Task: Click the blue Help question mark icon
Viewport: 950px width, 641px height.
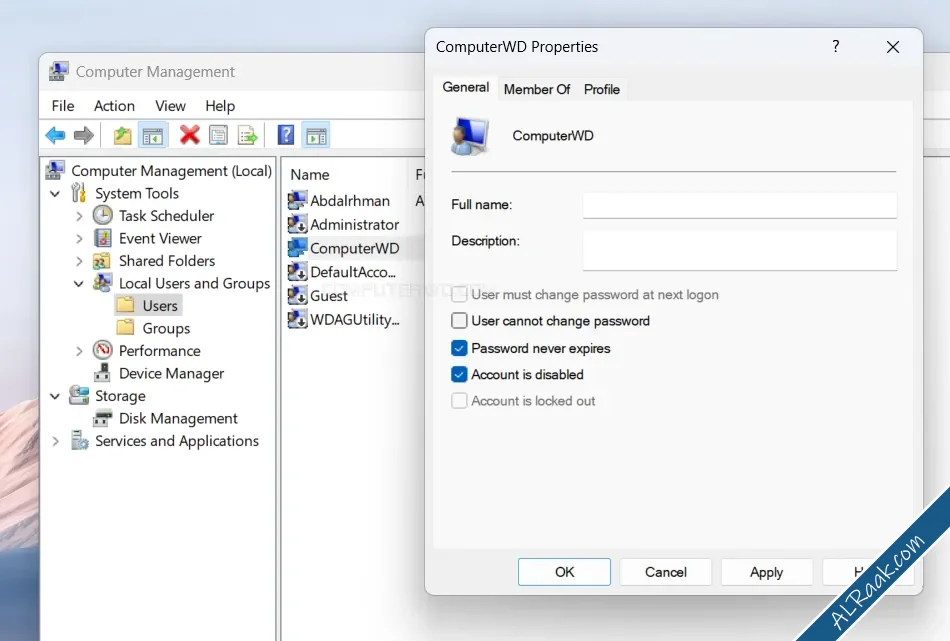Action: point(285,135)
